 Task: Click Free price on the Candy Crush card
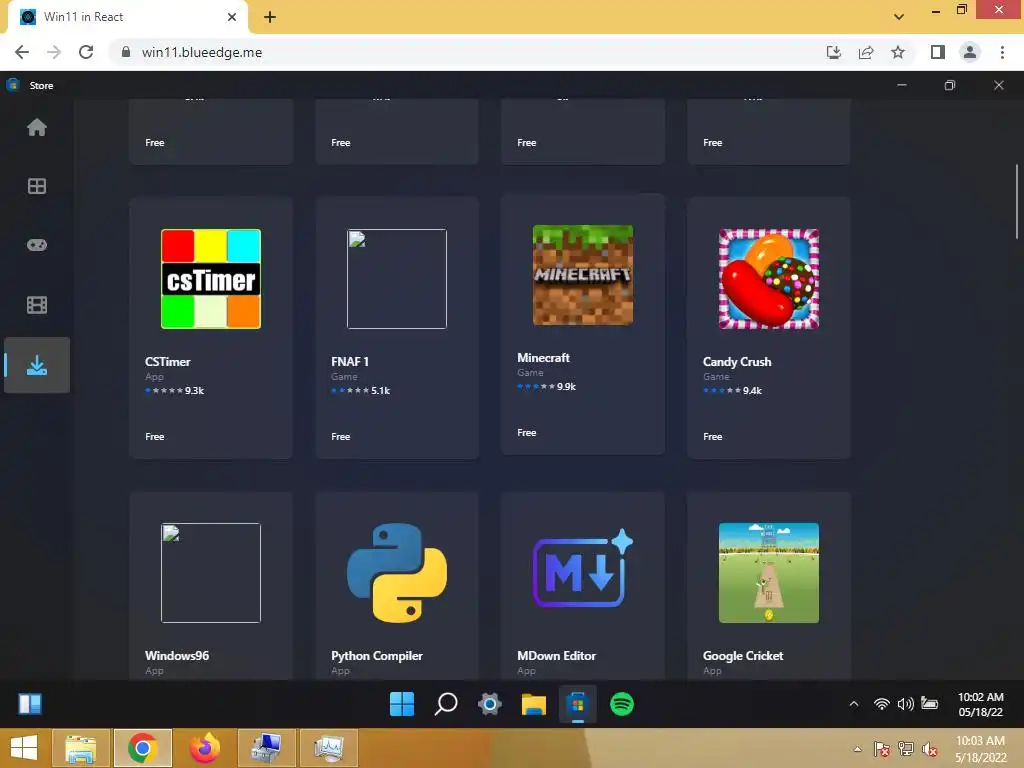712,436
